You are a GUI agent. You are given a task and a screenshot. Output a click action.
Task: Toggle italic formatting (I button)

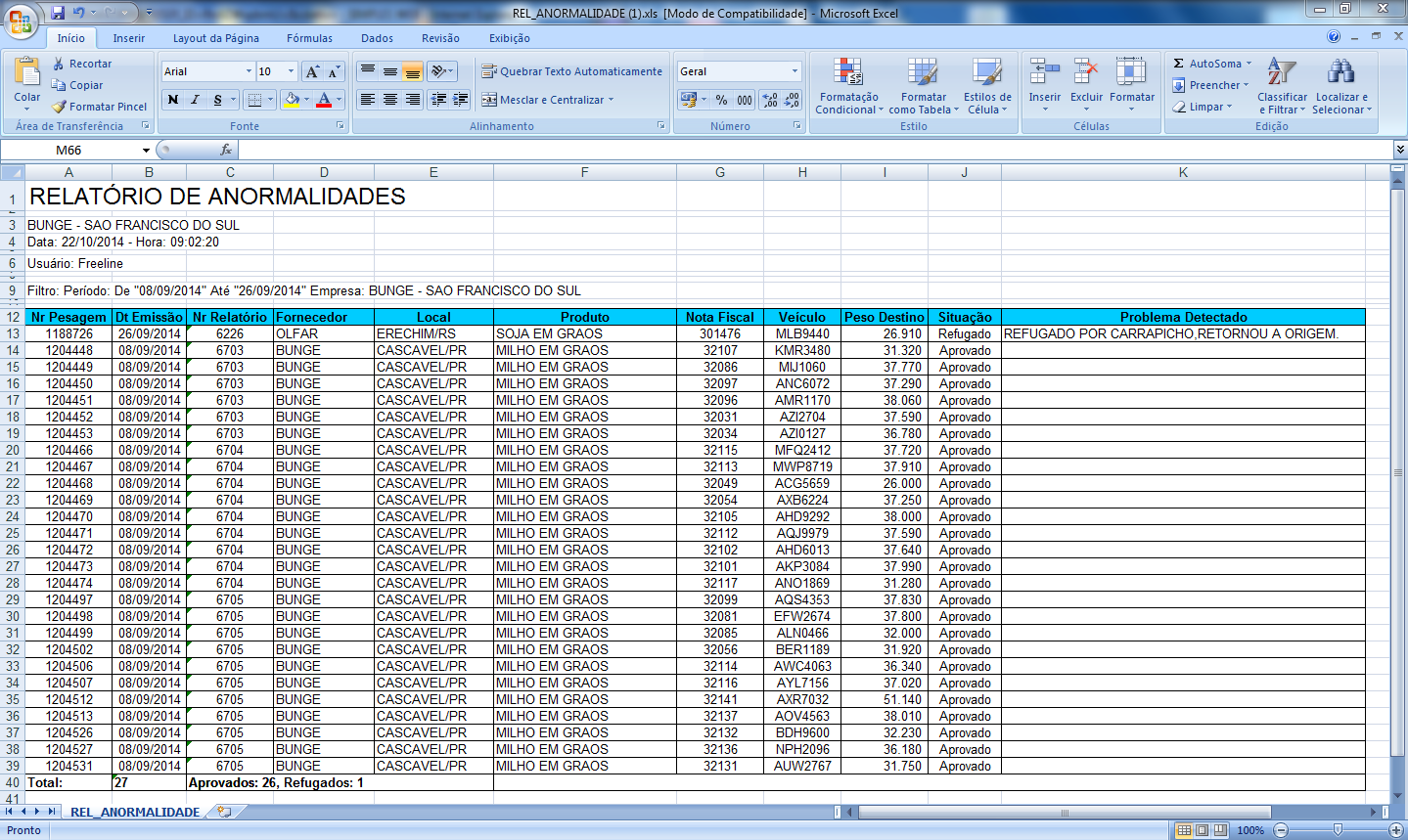(195, 100)
